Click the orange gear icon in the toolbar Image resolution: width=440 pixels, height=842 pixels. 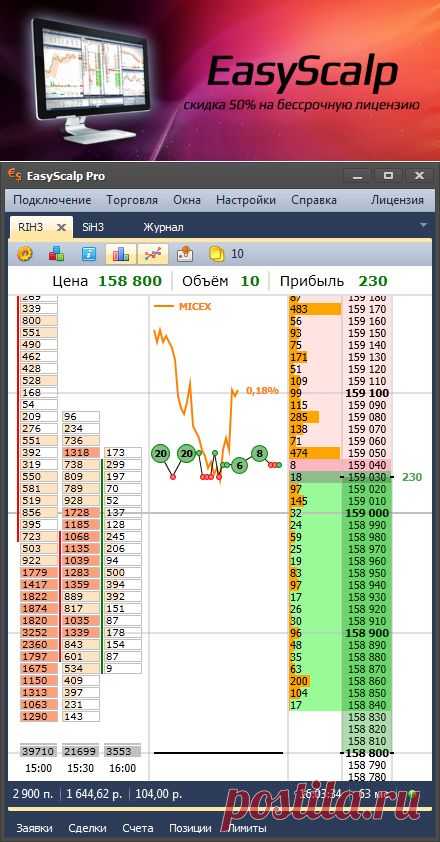click(24, 253)
